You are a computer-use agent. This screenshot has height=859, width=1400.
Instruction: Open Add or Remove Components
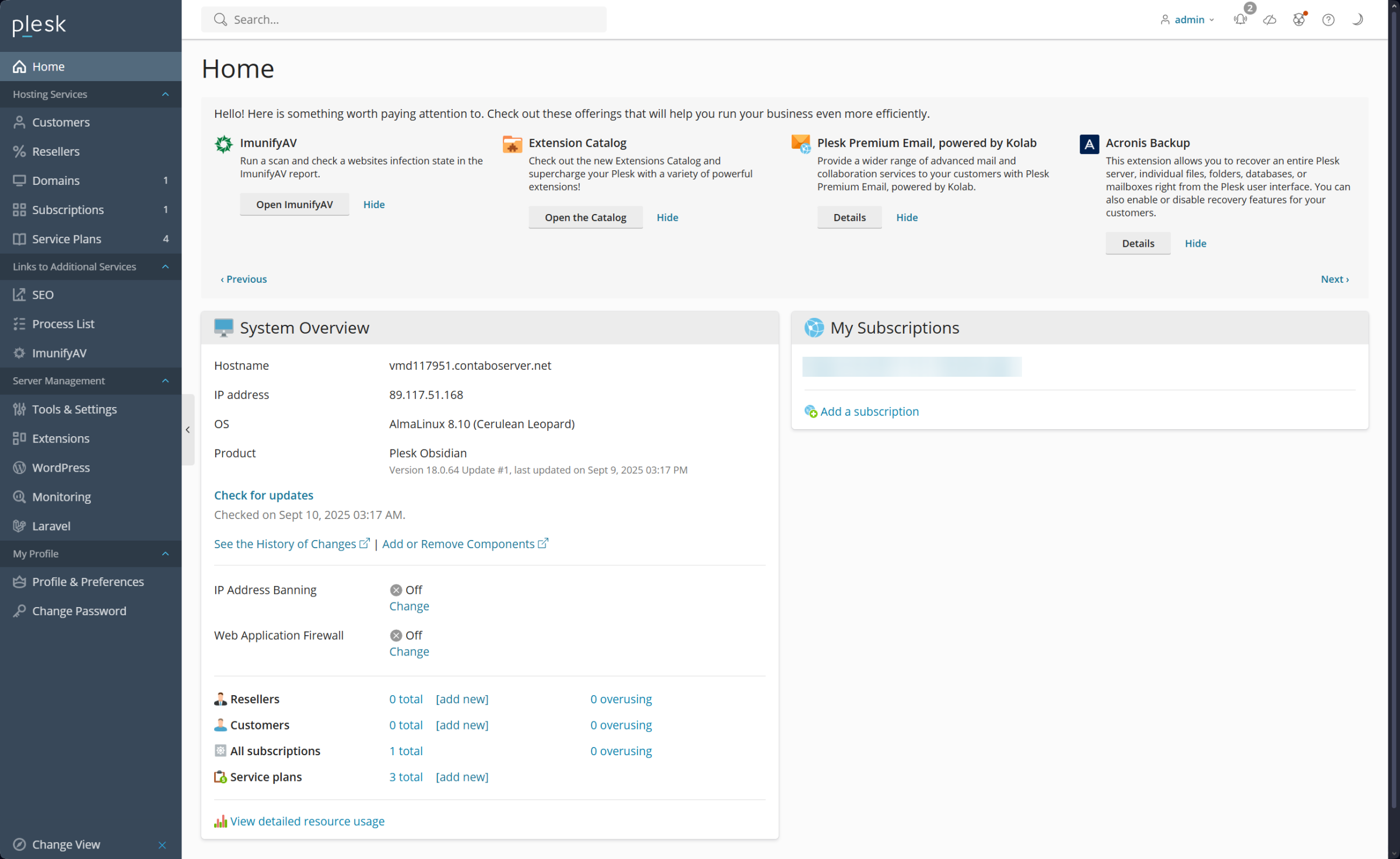[x=465, y=544]
